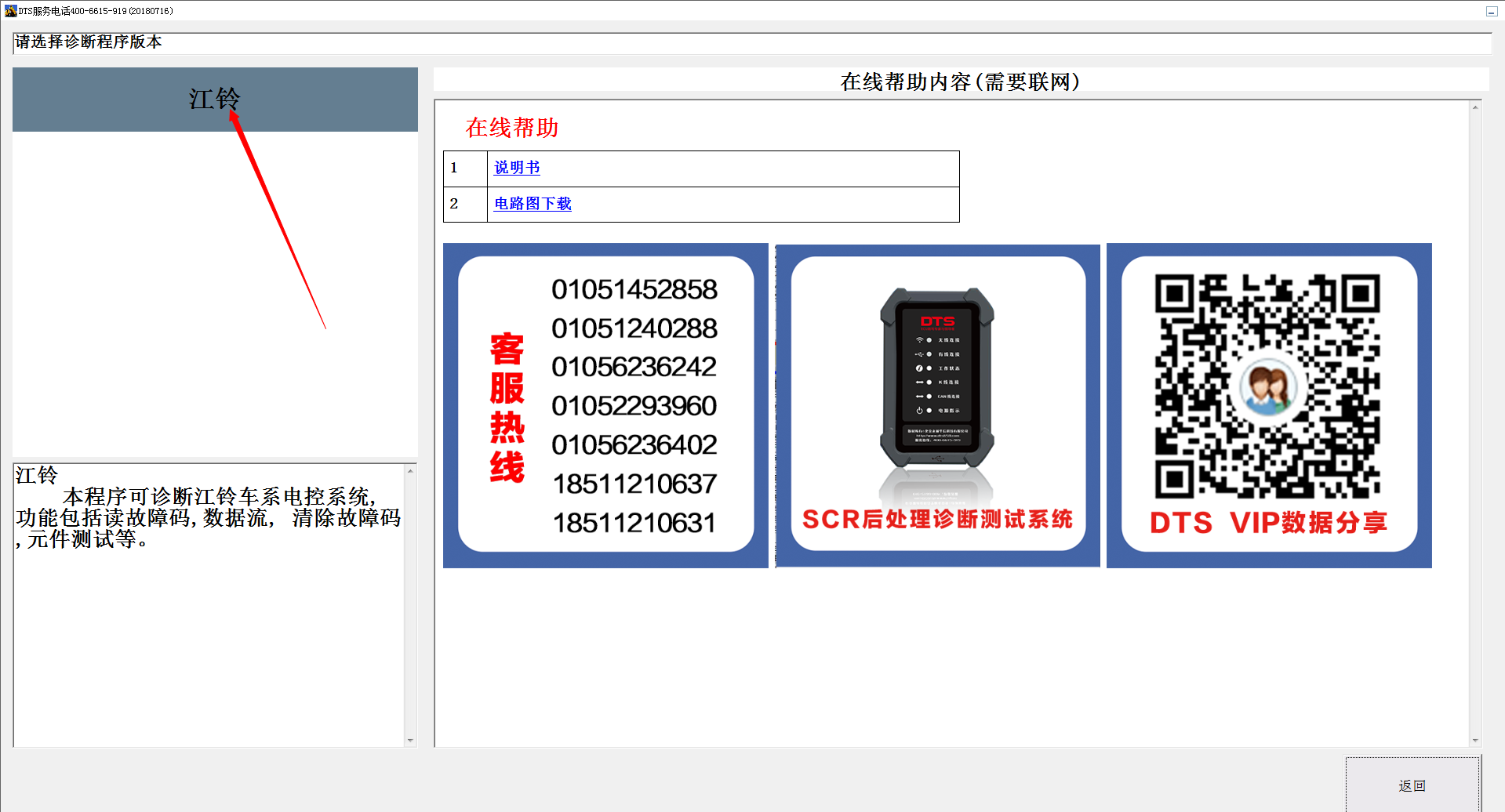Click the 返回 back button
The height and width of the screenshot is (812, 1505).
[1412, 785]
